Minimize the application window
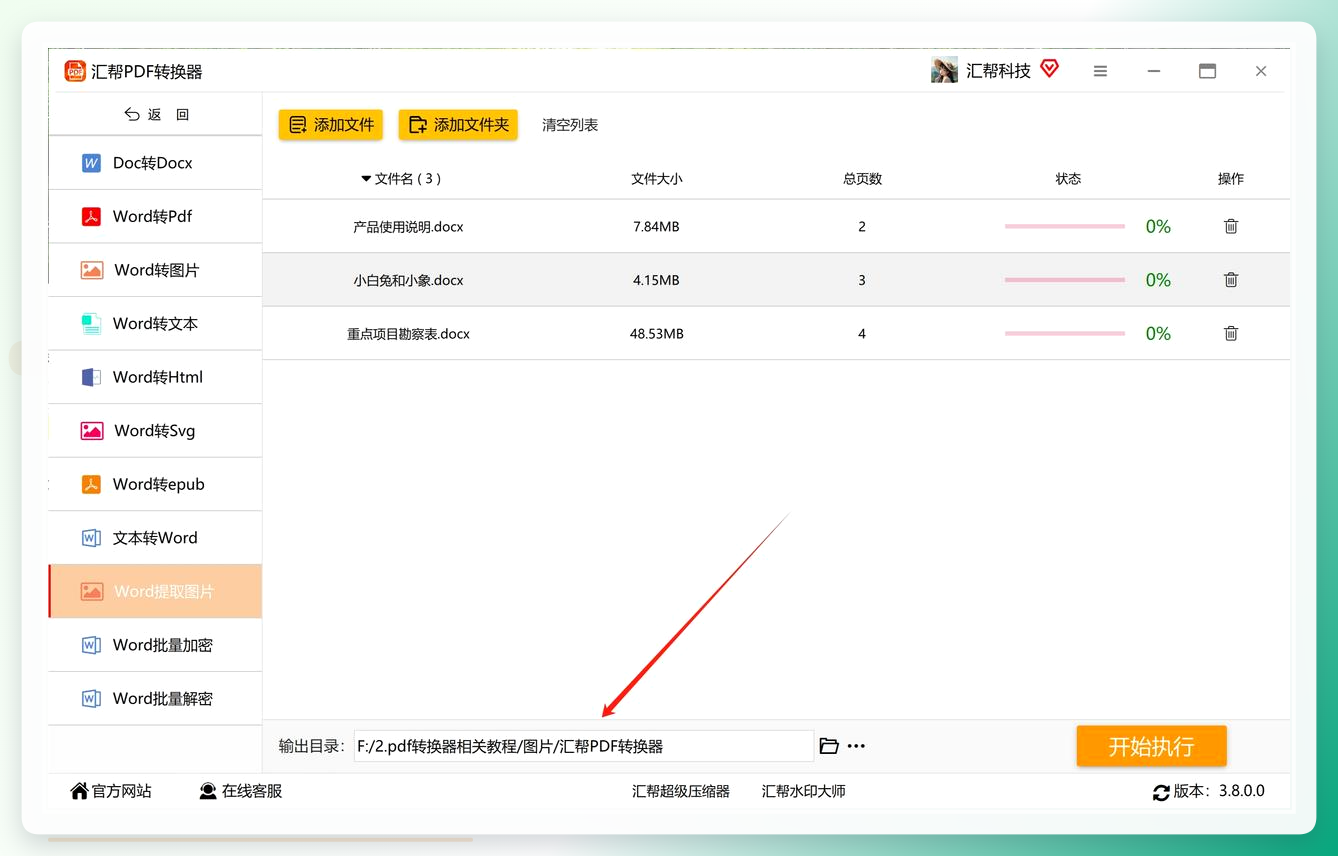The width and height of the screenshot is (1338, 856). point(1154,71)
